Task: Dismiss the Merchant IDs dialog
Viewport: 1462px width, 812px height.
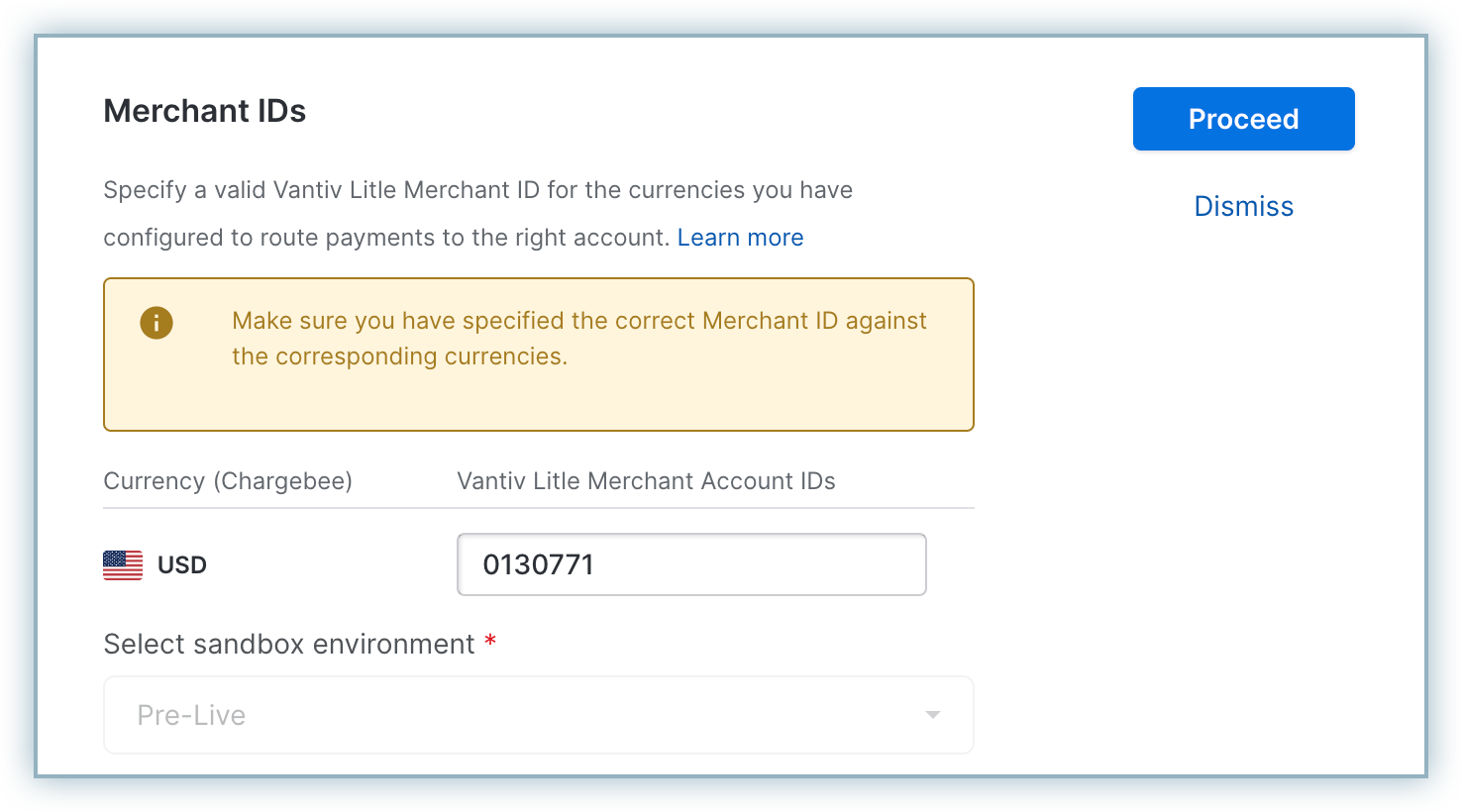Action: coord(1243,206)
